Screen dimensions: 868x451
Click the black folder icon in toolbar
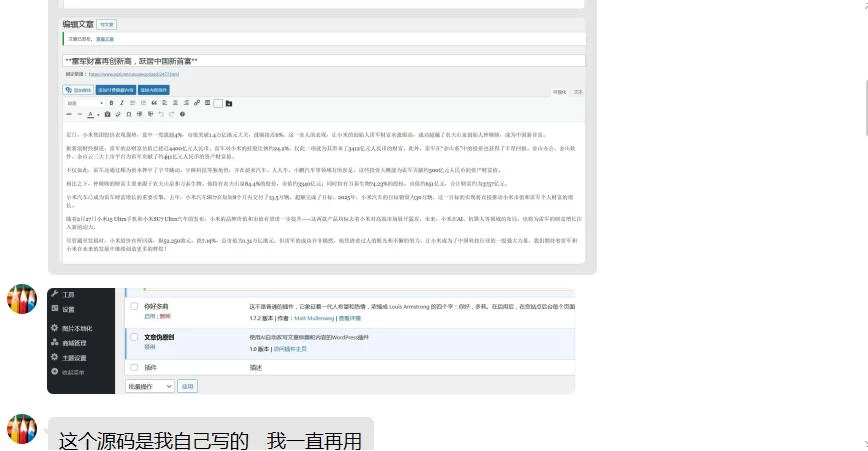tap(229, 103)
